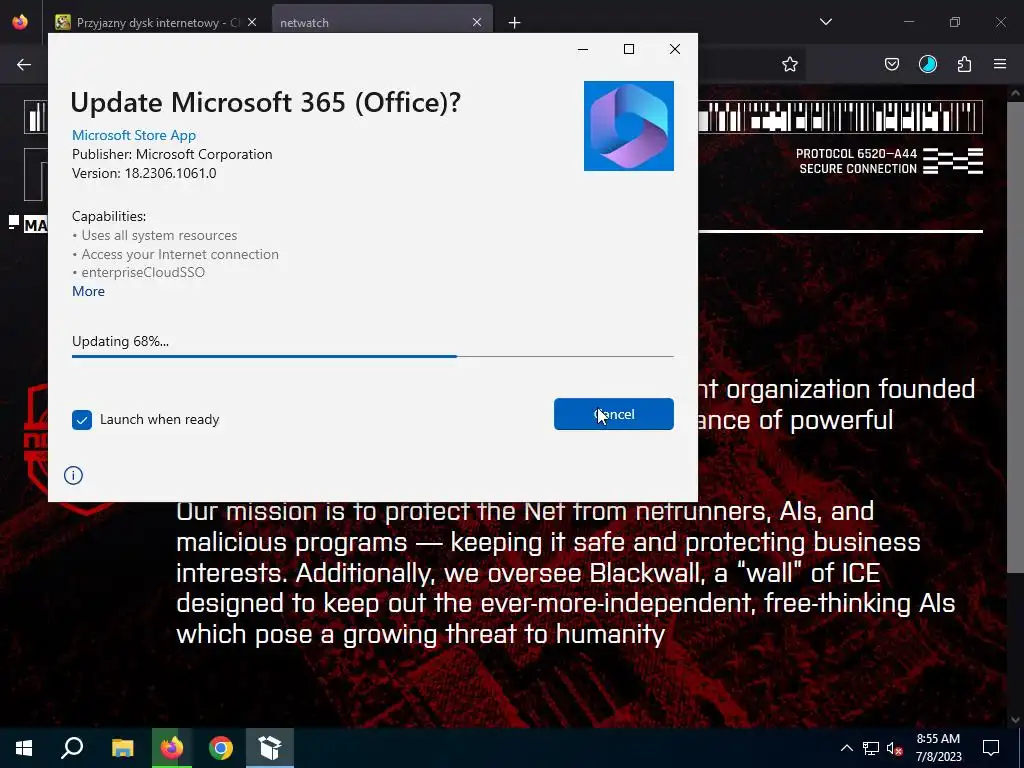This screenshot has width=1024, height=768.
Task: Show hidden system tray icons
Action: pyautogui.click(x=846, y=748)
